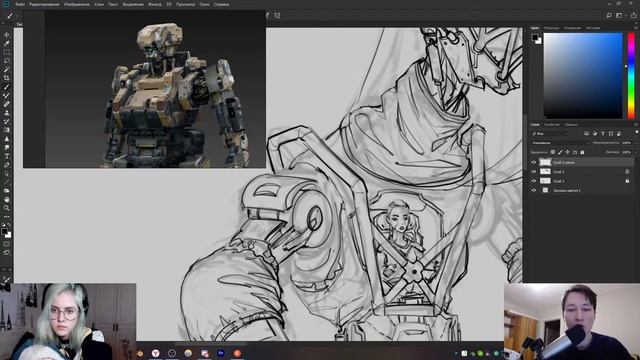Open the Фильтр menu
The image size is (640, 360).
coord(155,4)
